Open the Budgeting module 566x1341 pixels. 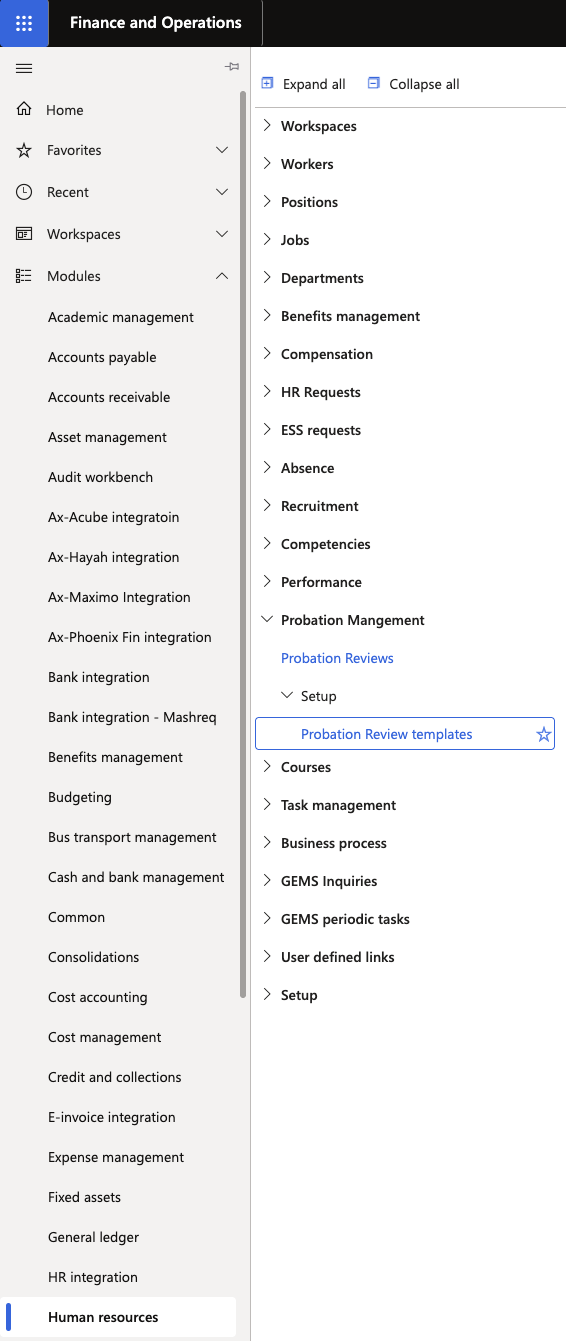[80, 797]
